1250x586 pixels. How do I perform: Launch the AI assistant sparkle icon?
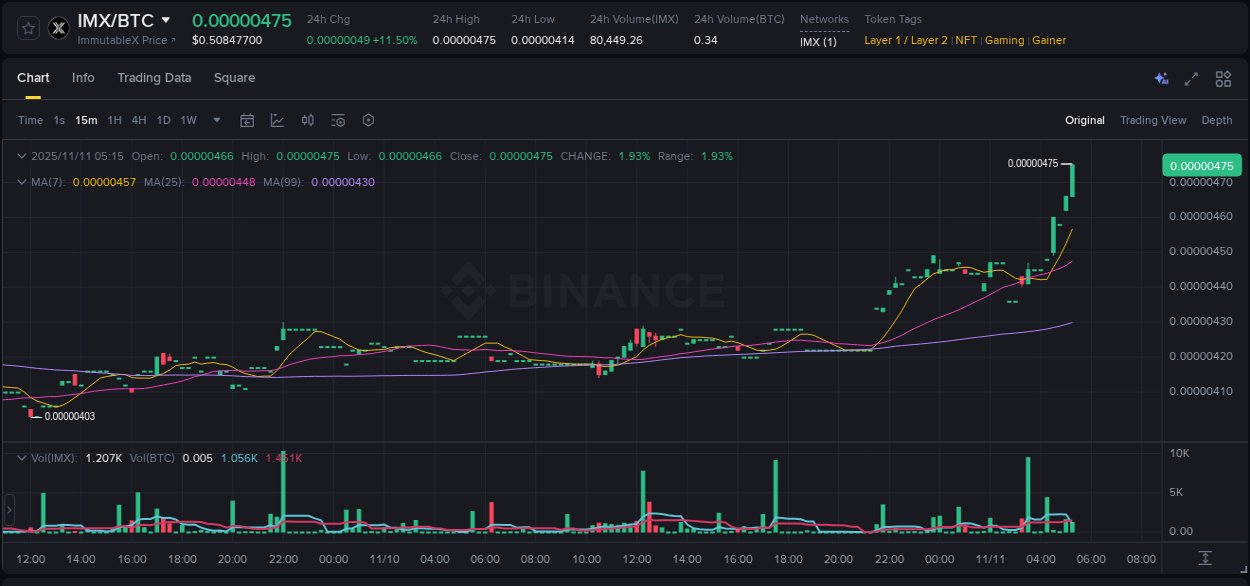pos(1161,77)
